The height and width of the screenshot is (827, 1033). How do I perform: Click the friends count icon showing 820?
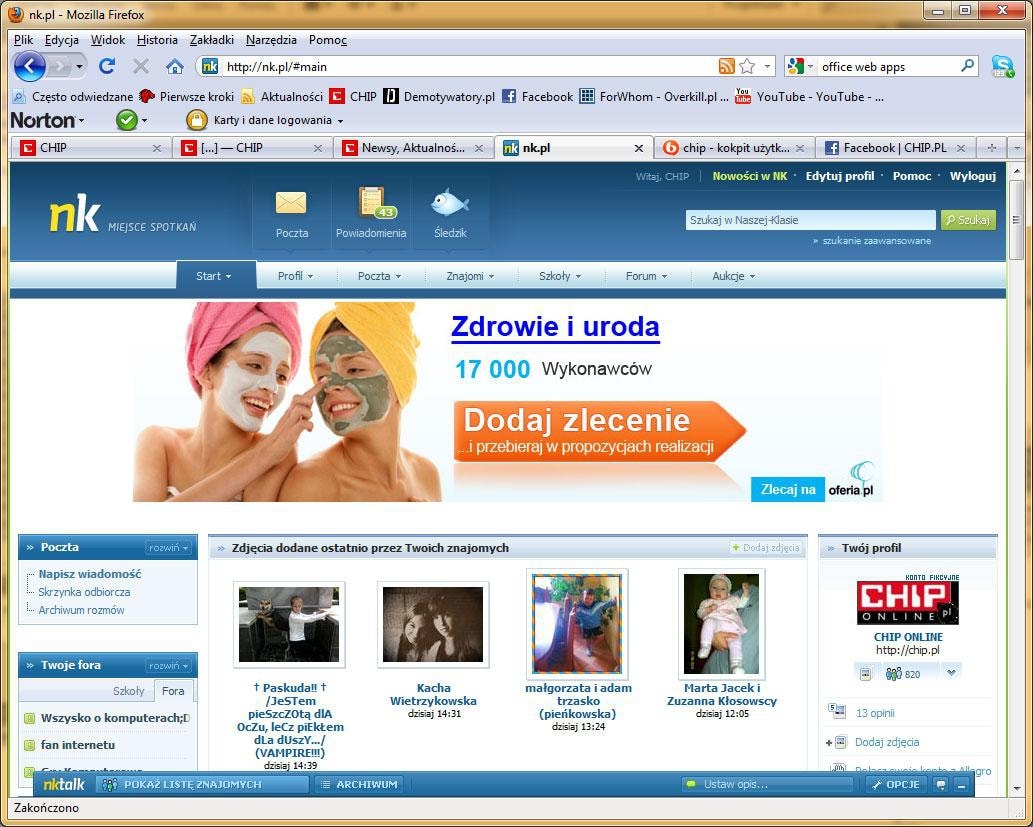click(x=903, y=674)
